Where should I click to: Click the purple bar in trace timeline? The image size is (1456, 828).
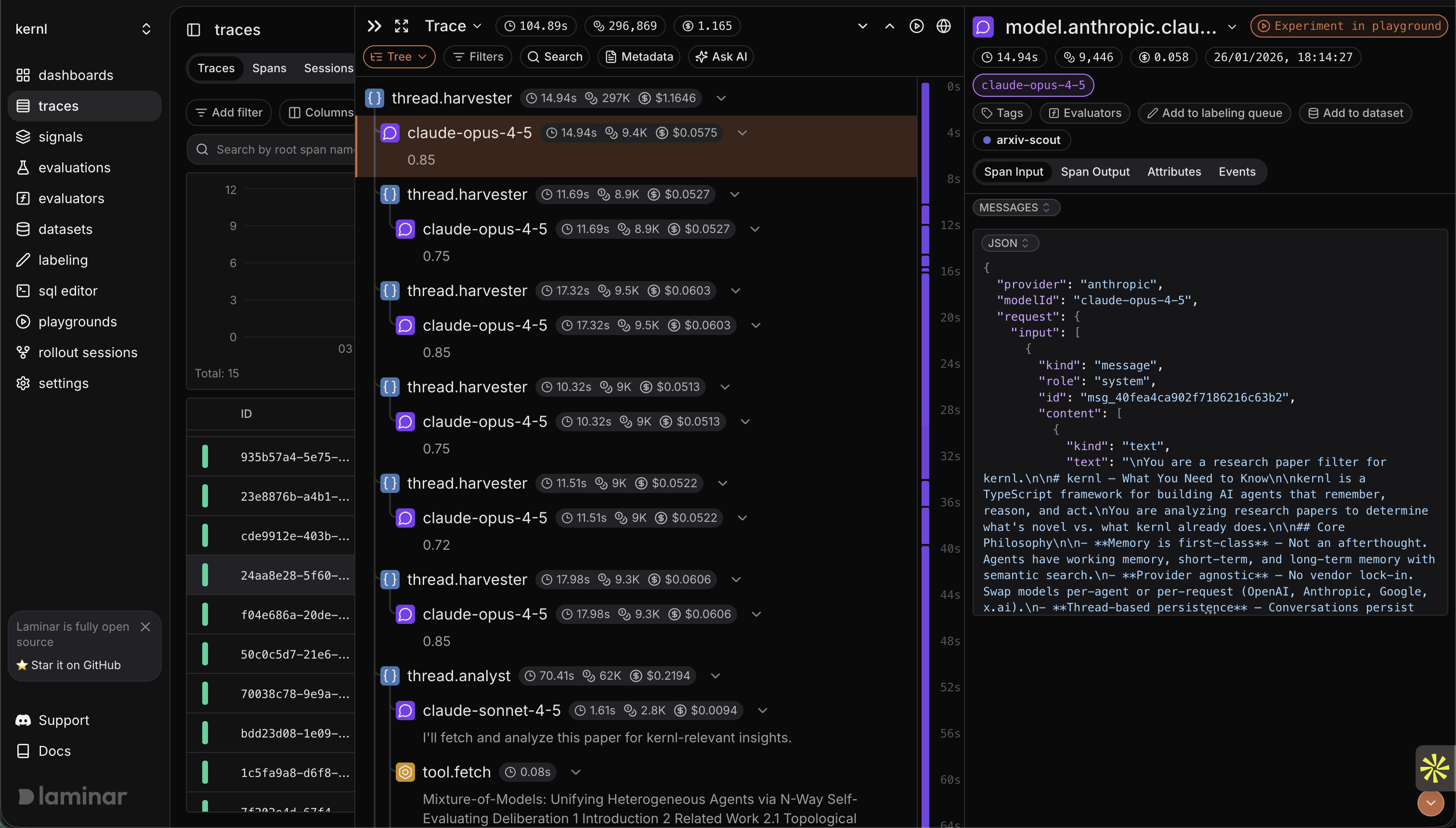click(925, 142)
